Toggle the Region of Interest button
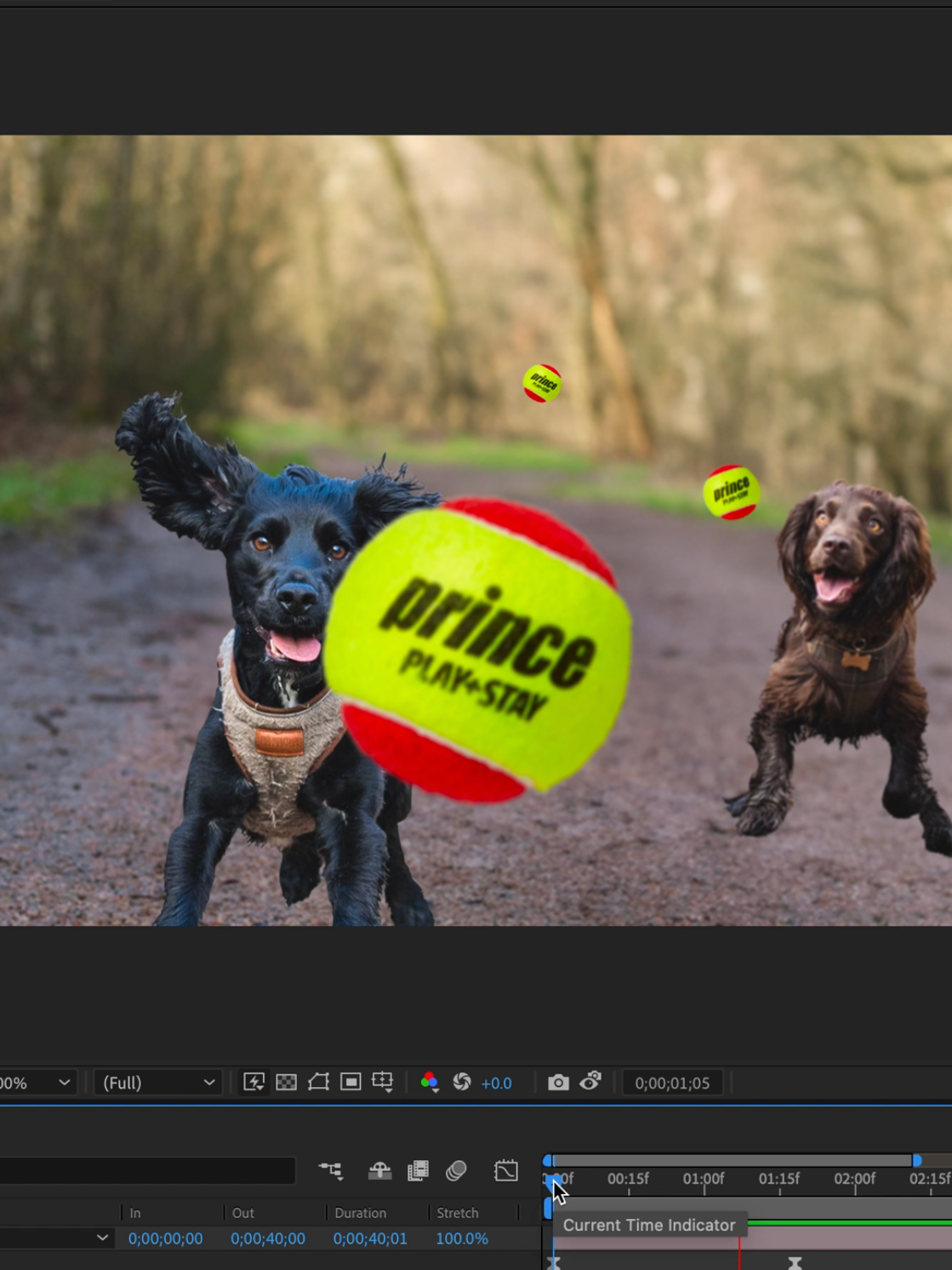Screen dimensions: 952x1270 tap(351, 1082)
